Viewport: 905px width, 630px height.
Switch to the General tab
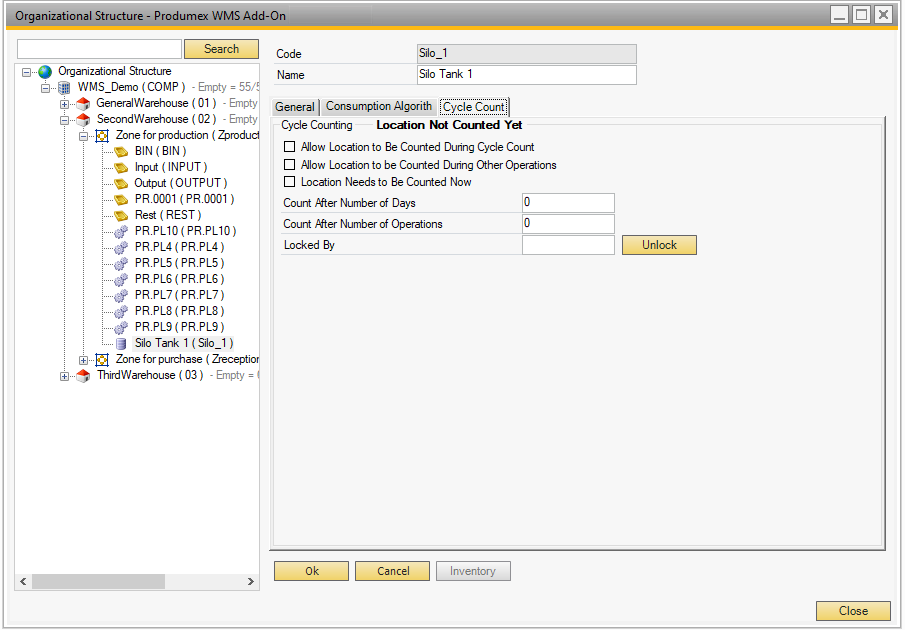[295, 107]
